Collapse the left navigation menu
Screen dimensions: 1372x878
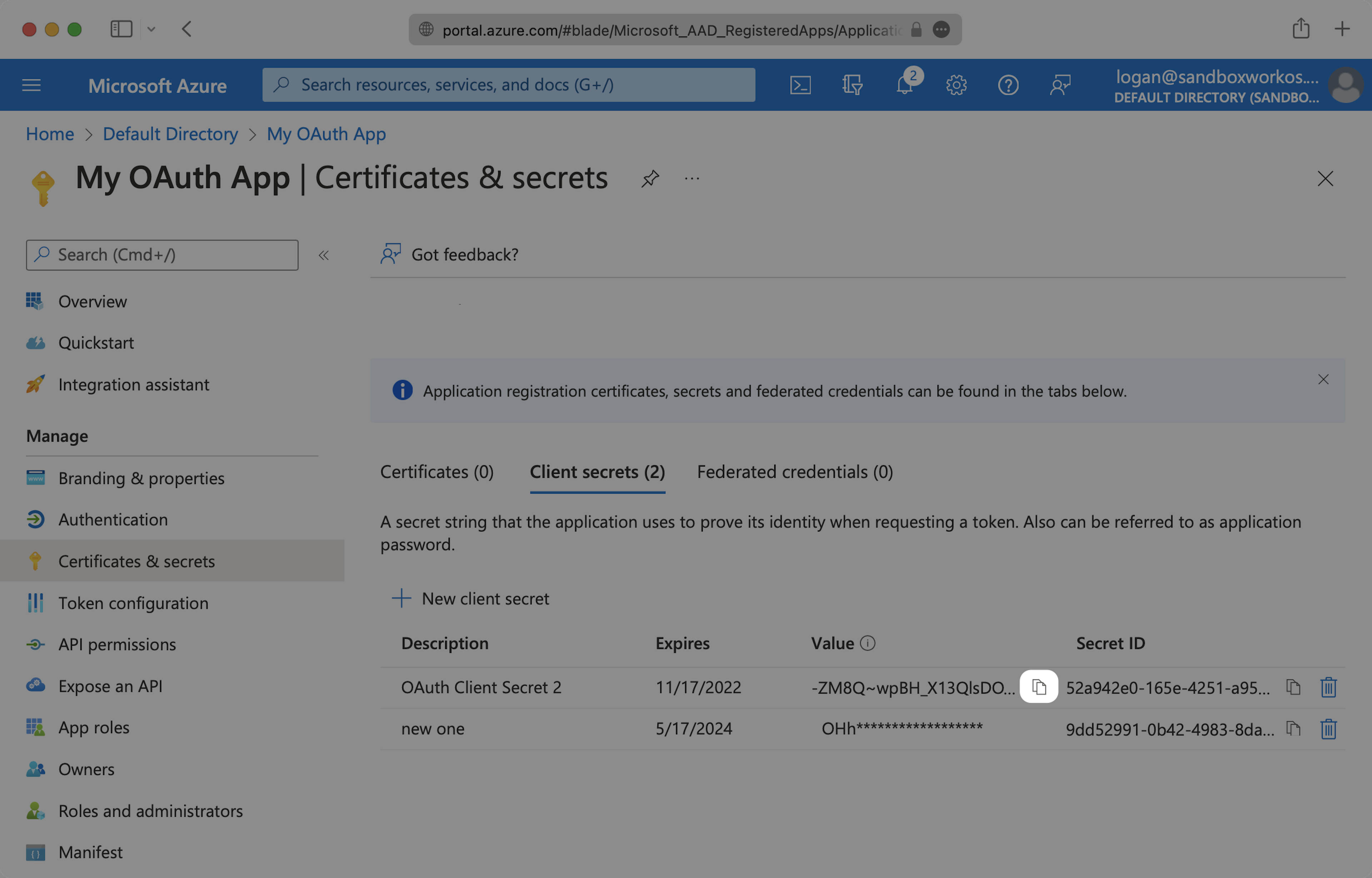pos(324,255)
